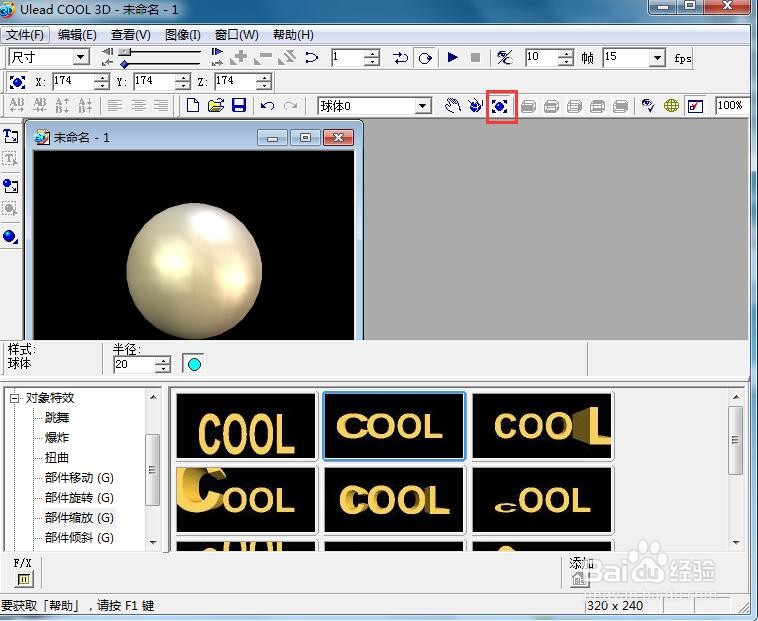Select align right text icon
Image resolution: width=758 pixels, height=621 pixels.
(161, 105)
